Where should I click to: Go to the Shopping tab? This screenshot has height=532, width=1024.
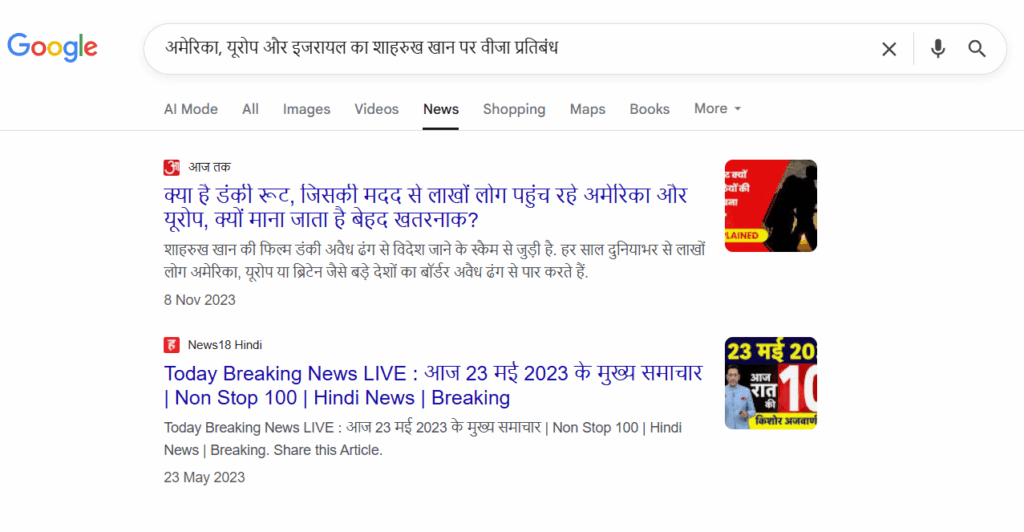[x=514, y=109]
